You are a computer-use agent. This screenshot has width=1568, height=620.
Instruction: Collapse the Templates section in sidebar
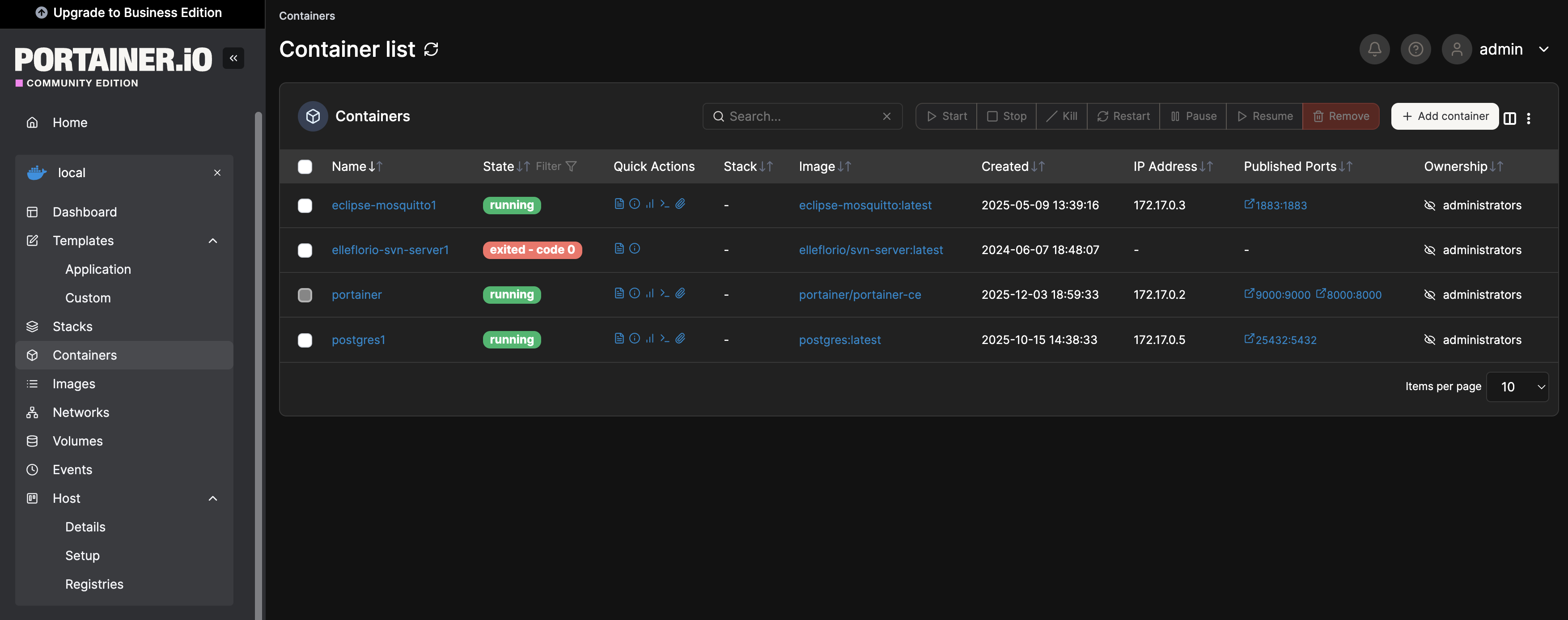212,241
